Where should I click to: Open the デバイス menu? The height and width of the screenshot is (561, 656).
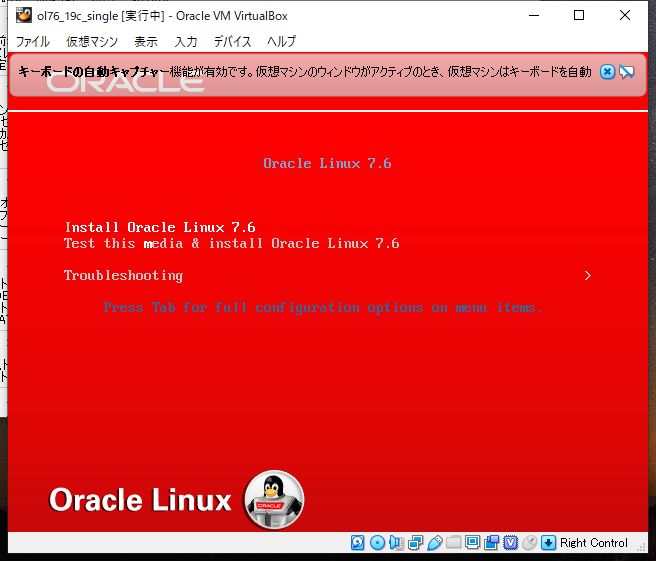click(x=233, y=41)
